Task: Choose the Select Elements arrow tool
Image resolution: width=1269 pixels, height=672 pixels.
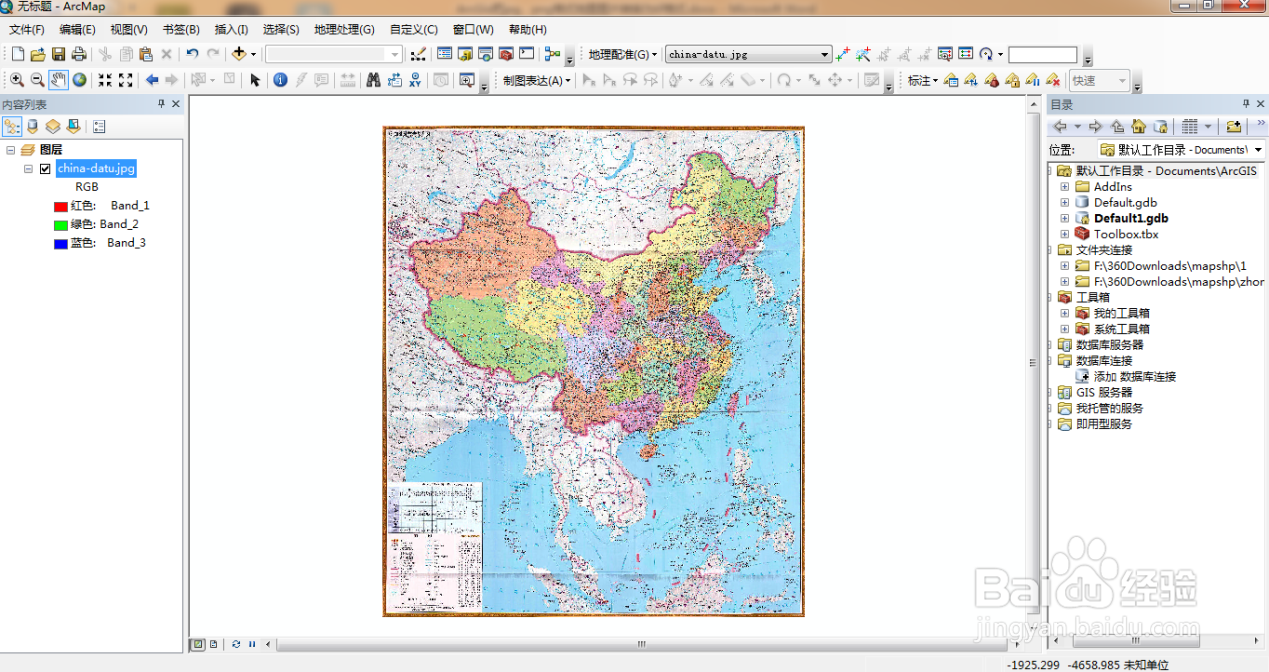Action: [254, 80]
